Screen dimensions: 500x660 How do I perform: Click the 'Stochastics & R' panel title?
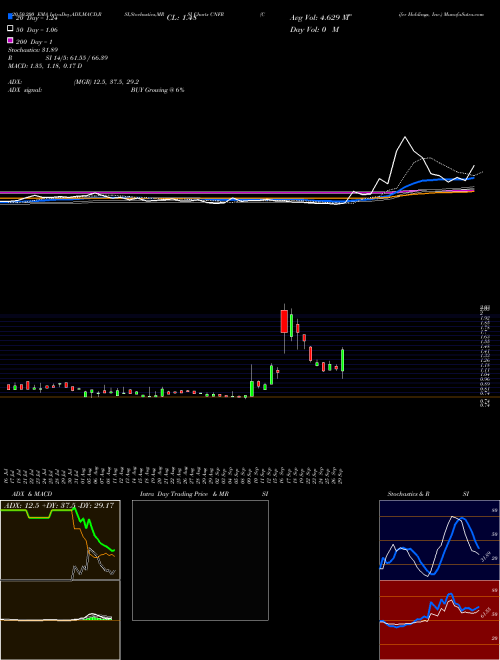[408, 494]
